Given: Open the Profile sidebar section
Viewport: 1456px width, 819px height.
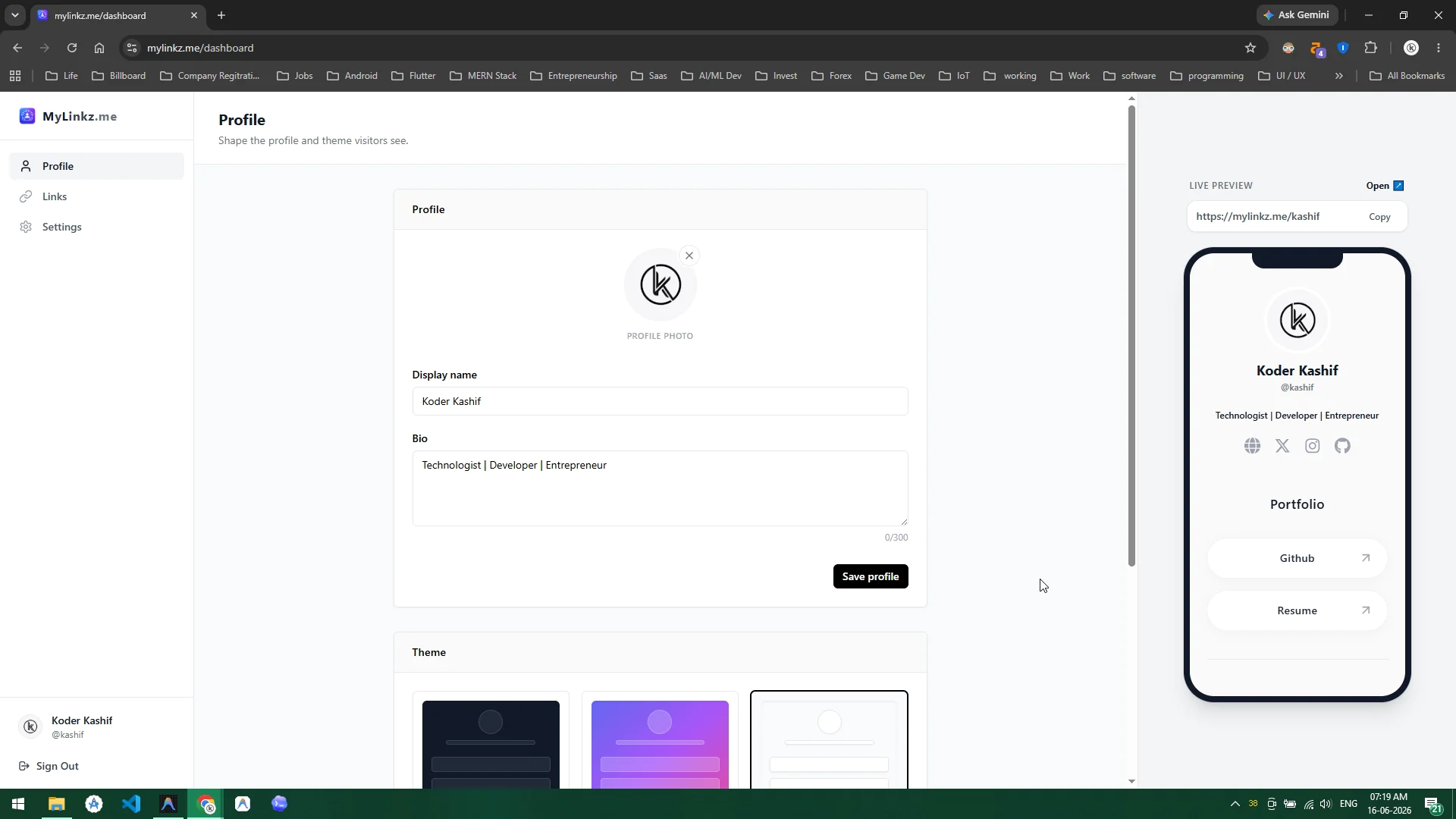Looking at the screenshot, I should [x=97, y=166].
